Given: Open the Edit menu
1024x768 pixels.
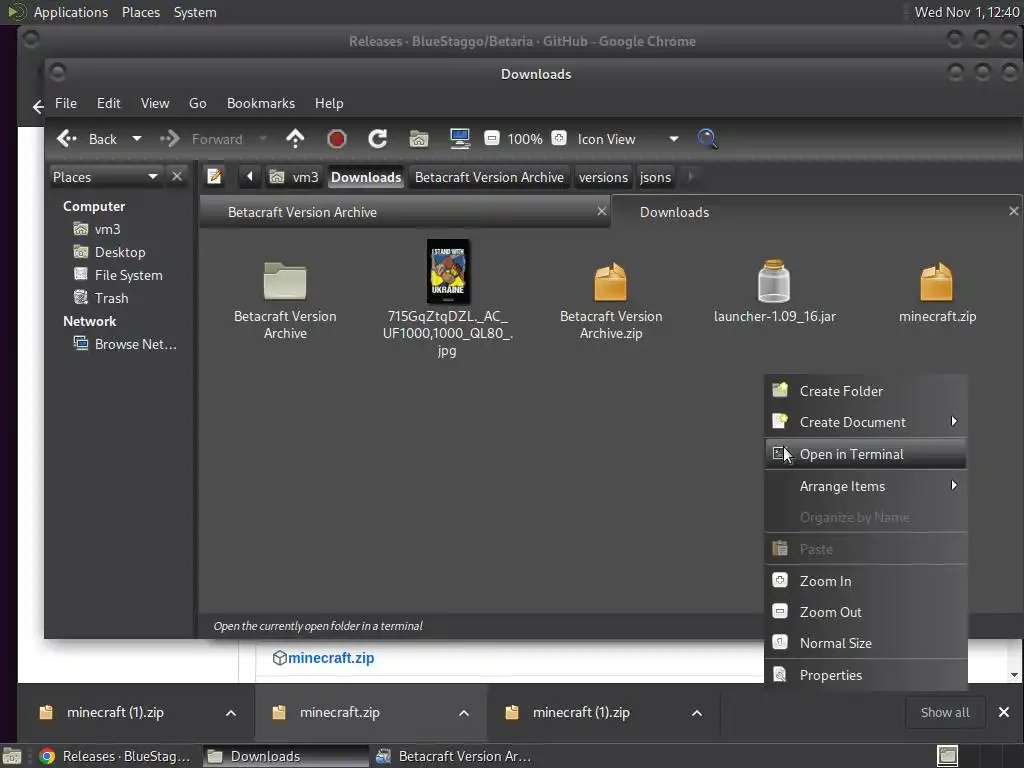Looking at the screenshot, I should pos(108,103).
